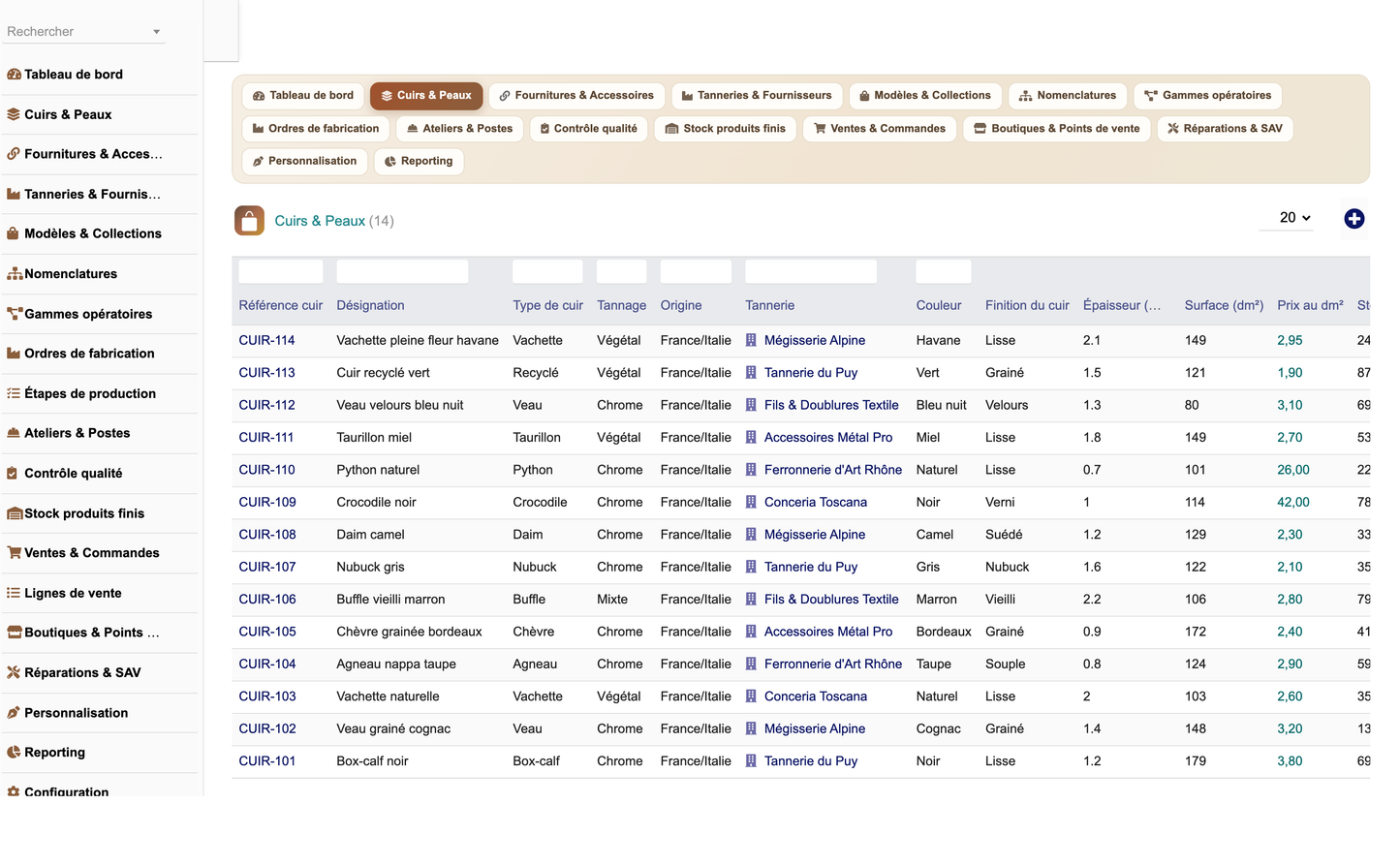Click the price 42,00 for Crocodile noir
This screenshot has height=866, width=1400.
1293,502
